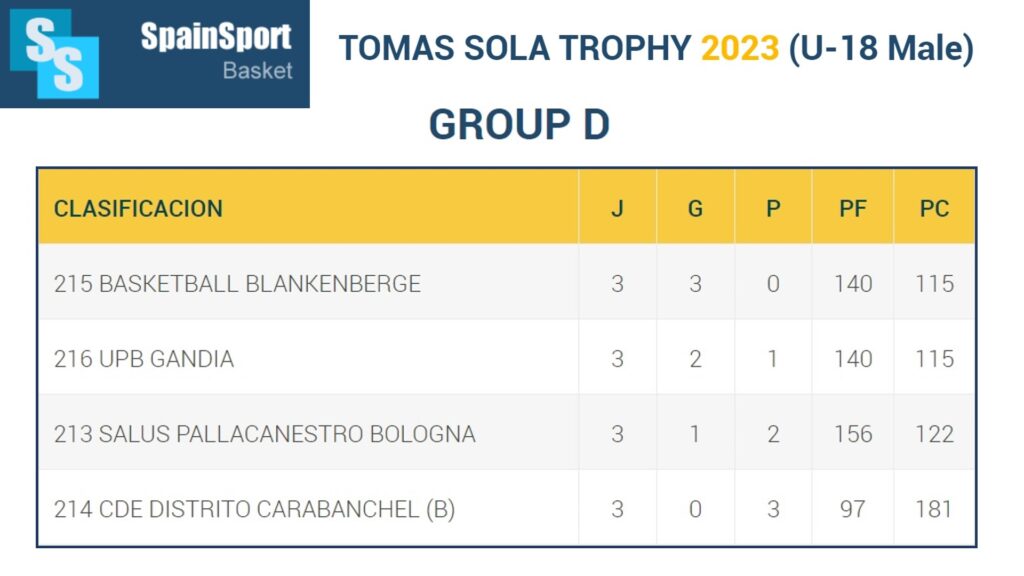Click Salus Bologna's PF value 156

tap(853, 434)
